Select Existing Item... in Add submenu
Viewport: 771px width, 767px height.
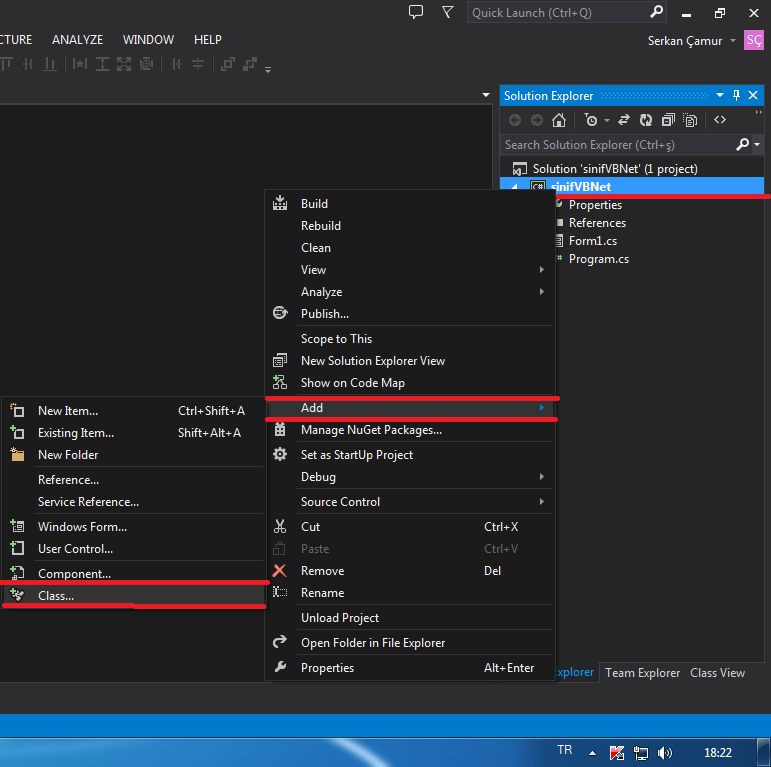click(134, 433)
